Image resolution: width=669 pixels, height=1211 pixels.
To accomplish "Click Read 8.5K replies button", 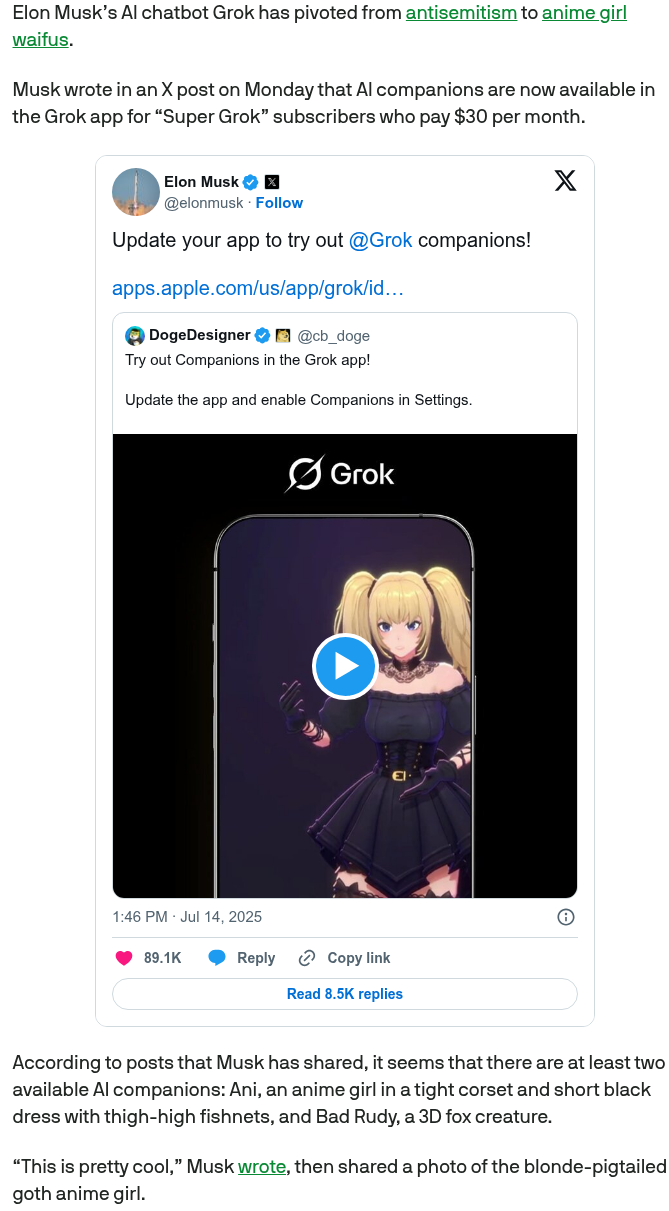I will pyautogui.click(x=345, y=994).
